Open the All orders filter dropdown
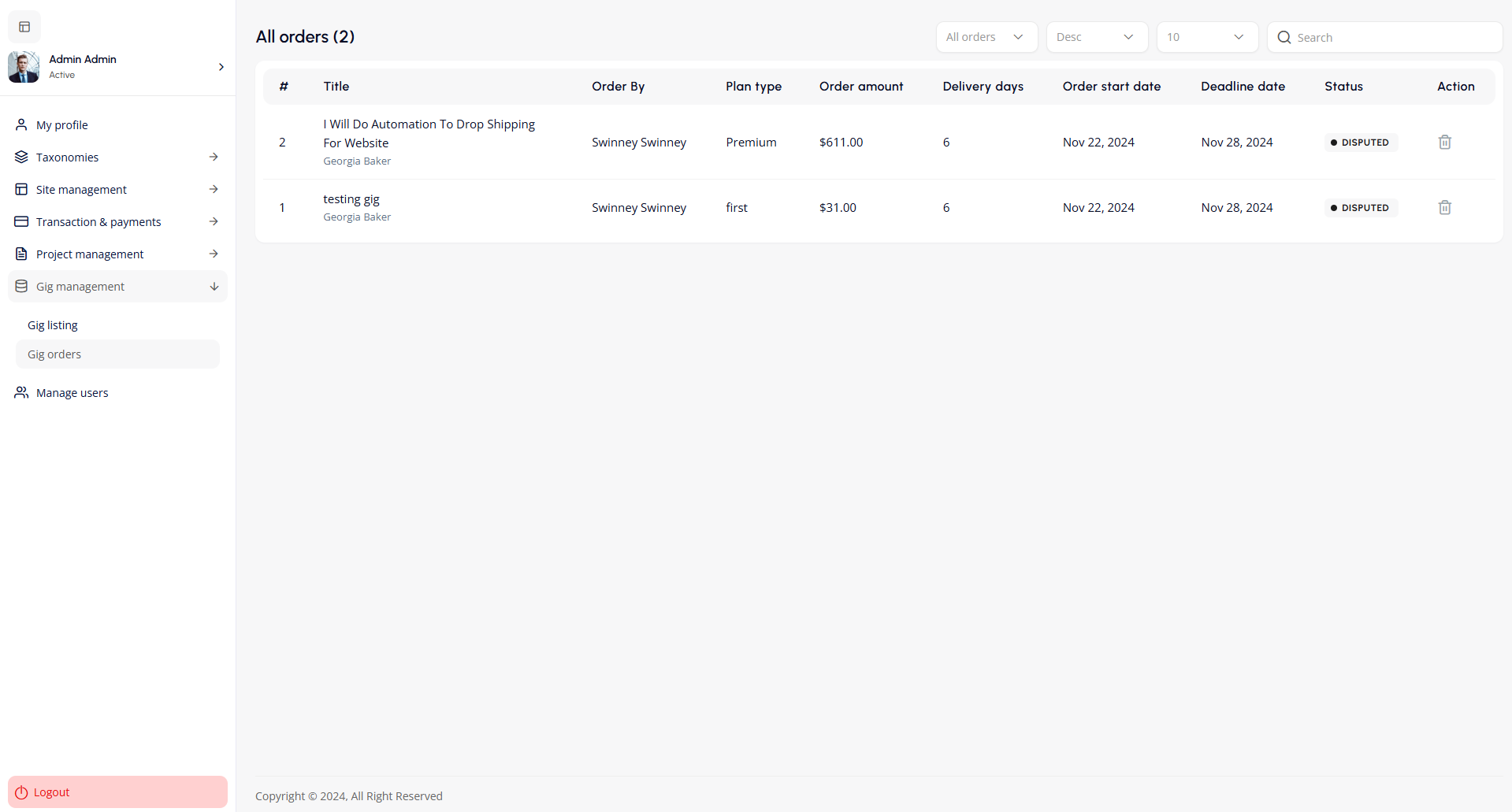 pyautogui.click(x=986, y=37)
